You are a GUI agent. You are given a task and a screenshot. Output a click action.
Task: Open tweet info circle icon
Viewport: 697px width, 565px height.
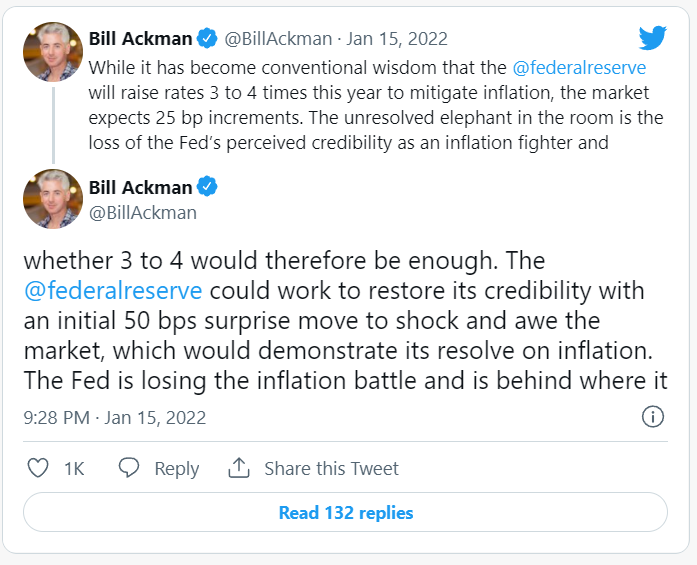(x=652, y=416)
